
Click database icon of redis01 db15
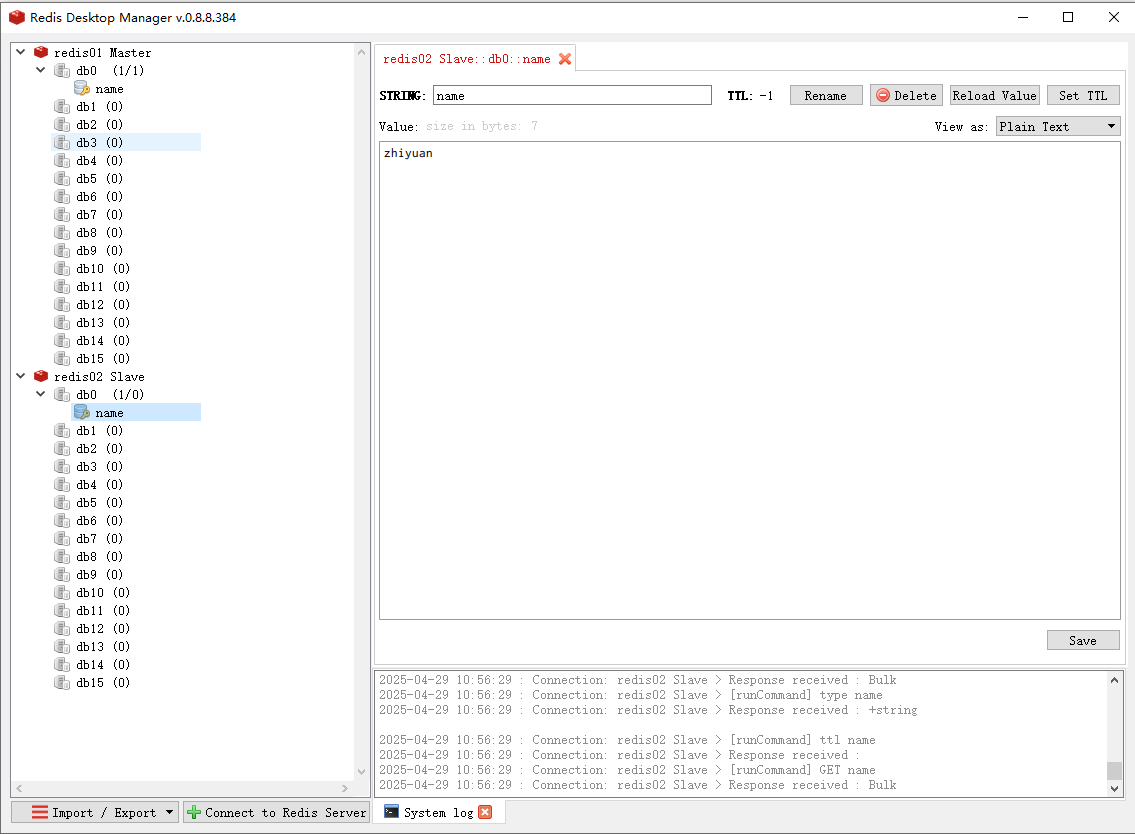[62, 358]
